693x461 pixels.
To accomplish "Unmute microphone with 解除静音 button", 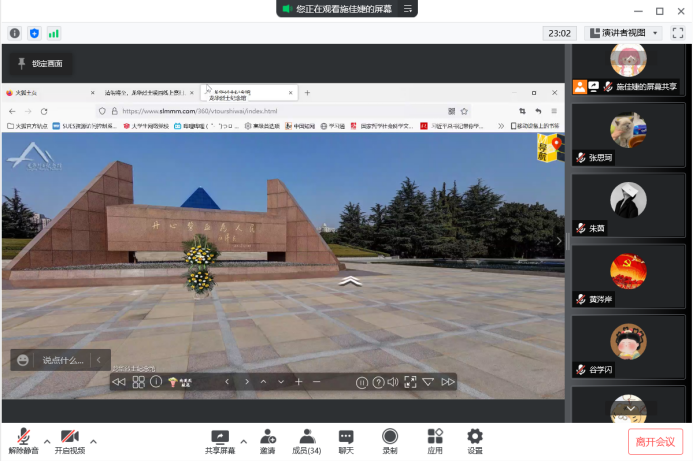I will coord(22,440).
